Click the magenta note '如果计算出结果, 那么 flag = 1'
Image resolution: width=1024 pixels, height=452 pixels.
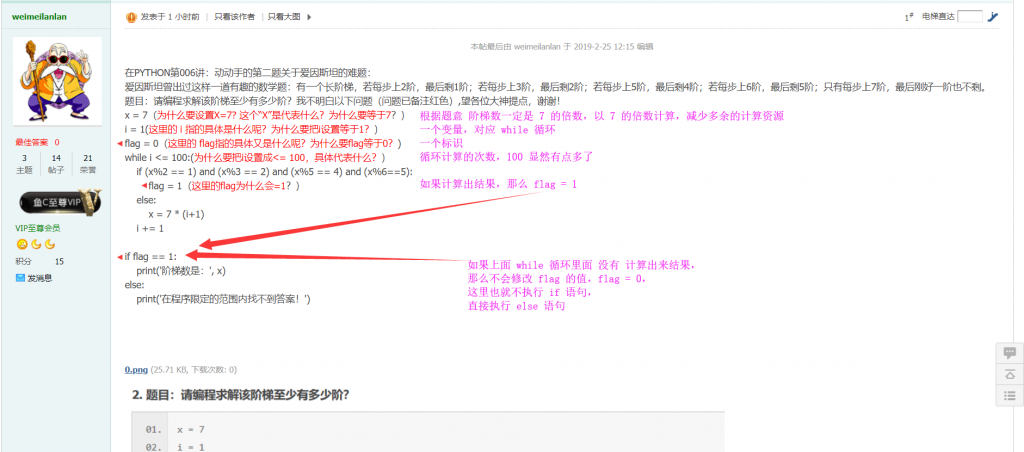(498, 185)
